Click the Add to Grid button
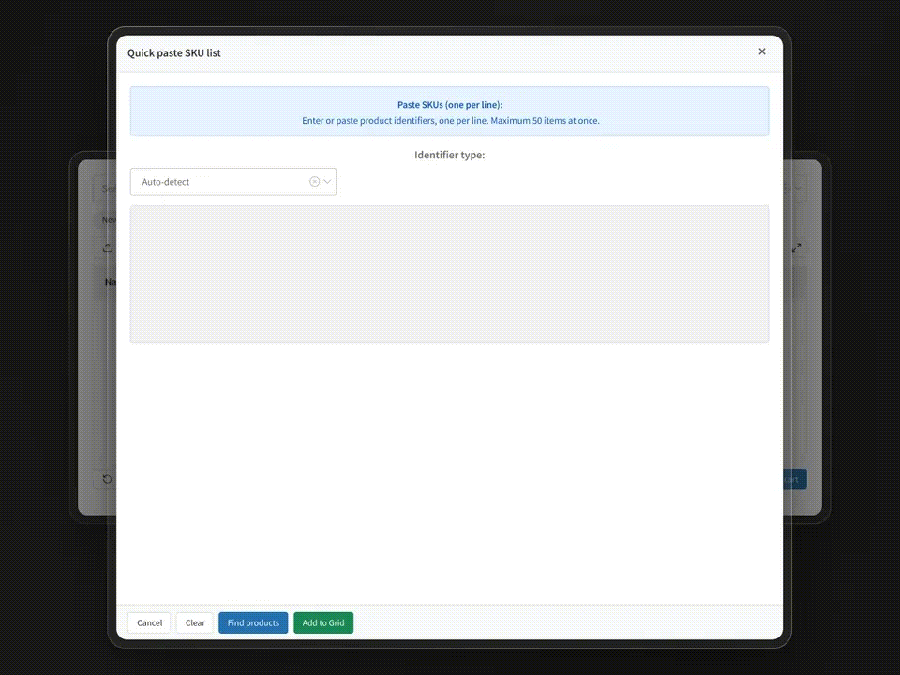This screenshot has width=900, height=675. (x=323, y=623)
